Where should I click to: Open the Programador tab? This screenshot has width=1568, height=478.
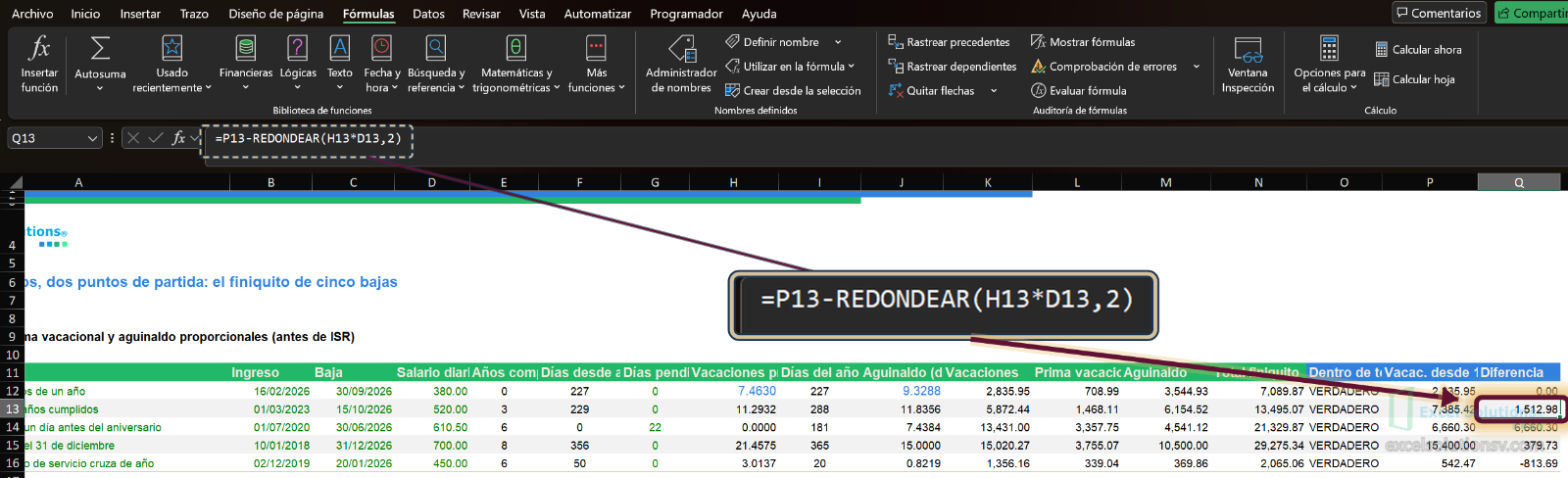[686, 14]
